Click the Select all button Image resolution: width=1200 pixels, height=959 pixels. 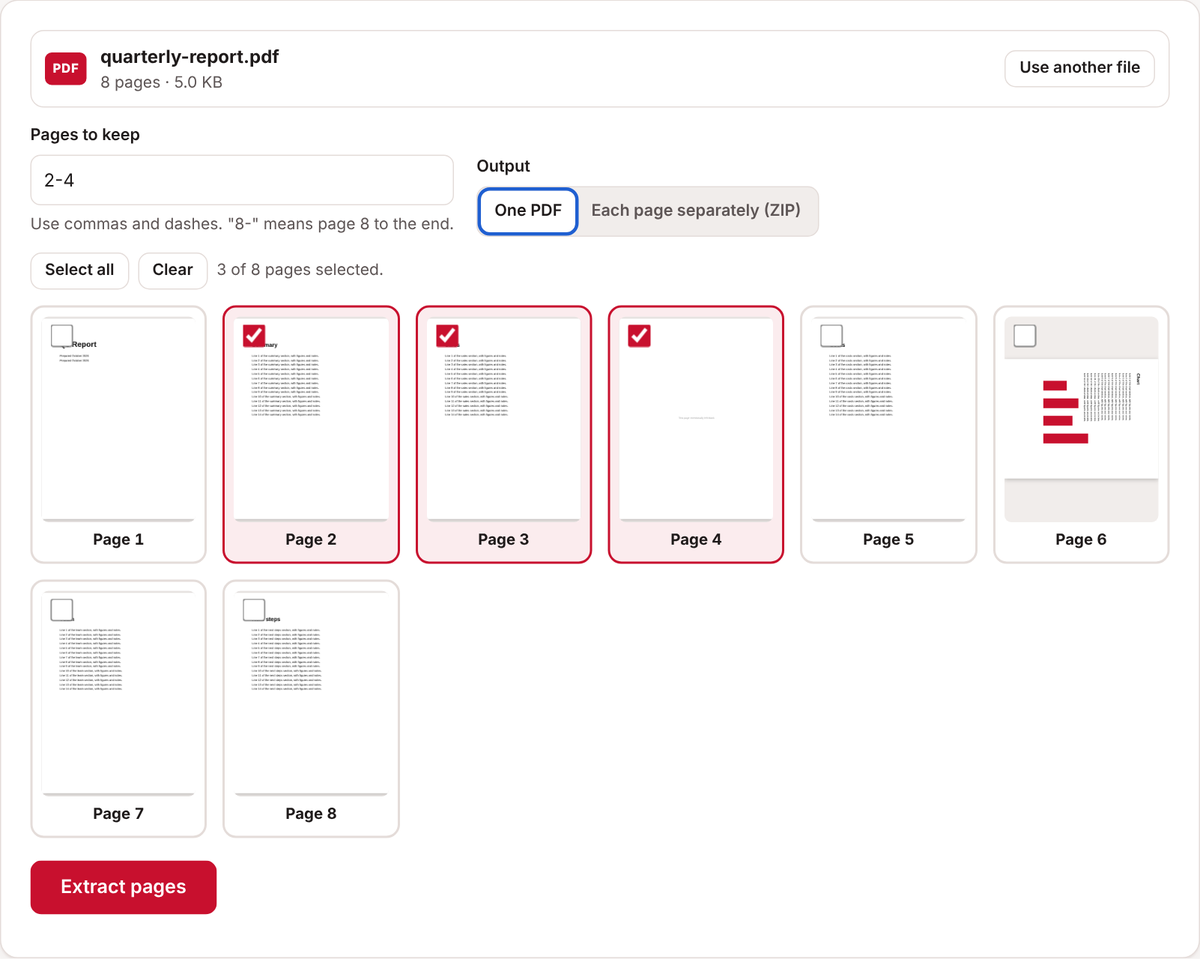tap(80, 270)
